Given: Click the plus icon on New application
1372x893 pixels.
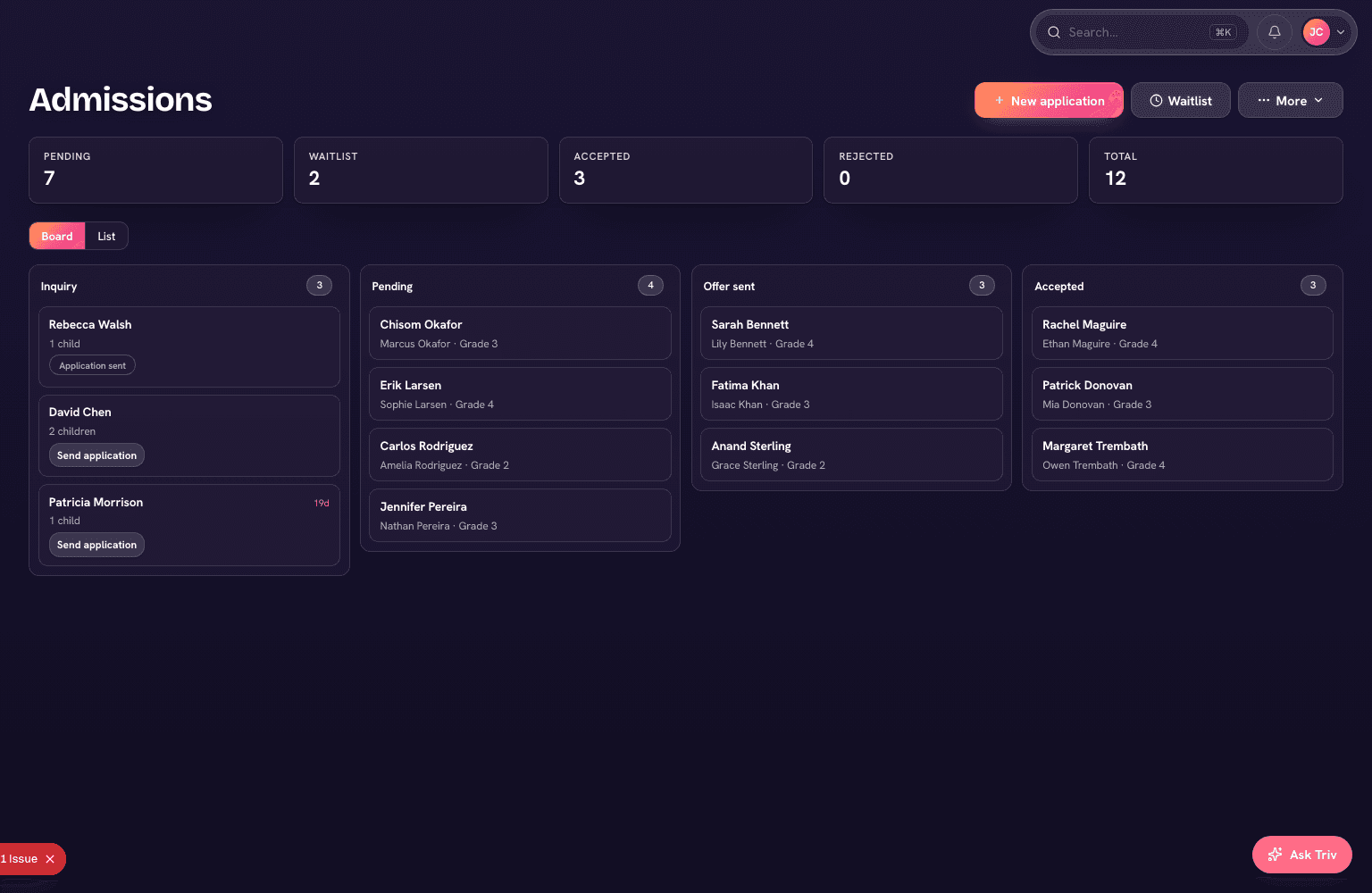Looking at the screenshot, I should click(999, 101).
